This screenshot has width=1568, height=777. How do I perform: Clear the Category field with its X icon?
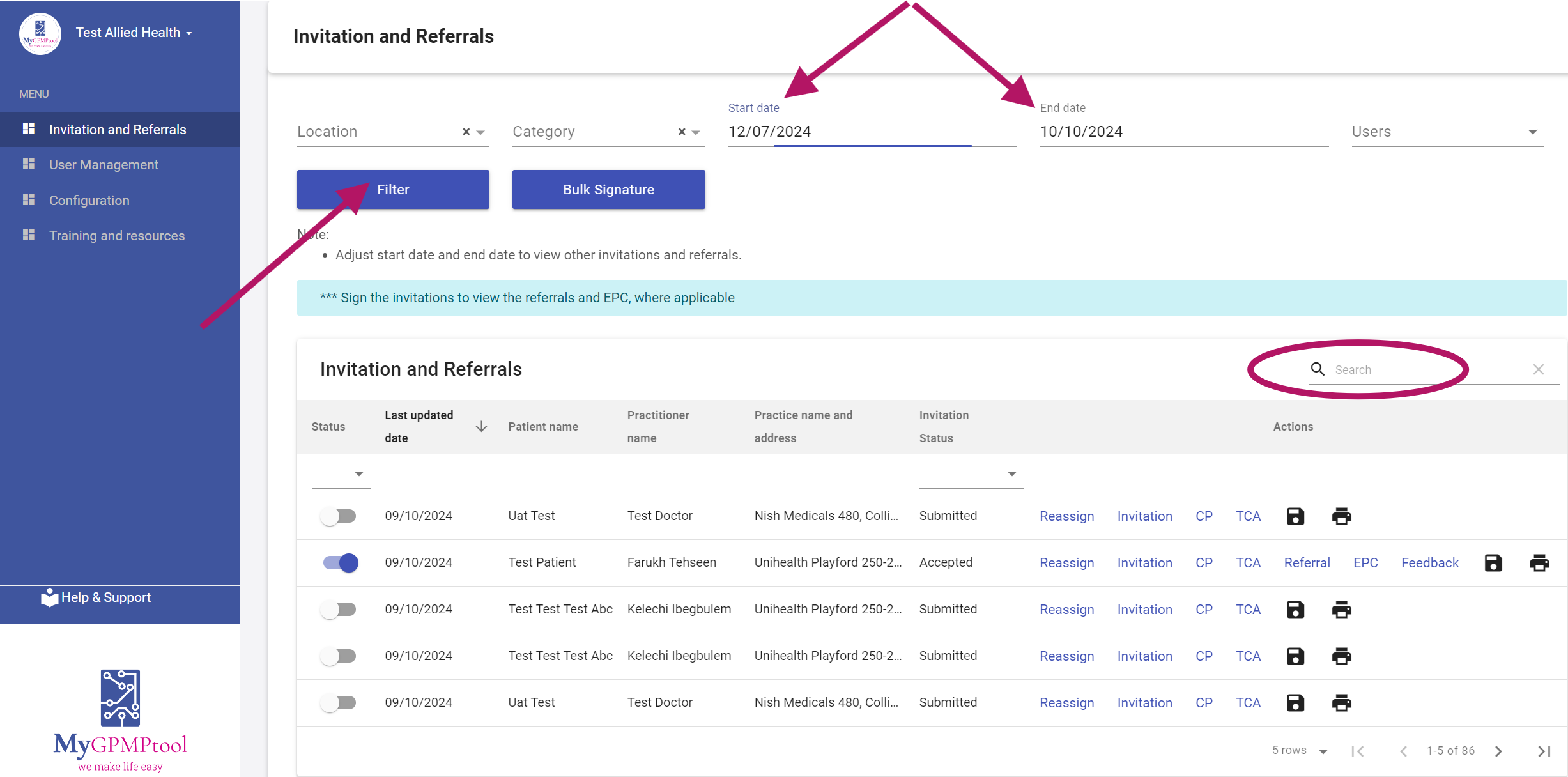[x=682, y=132]
